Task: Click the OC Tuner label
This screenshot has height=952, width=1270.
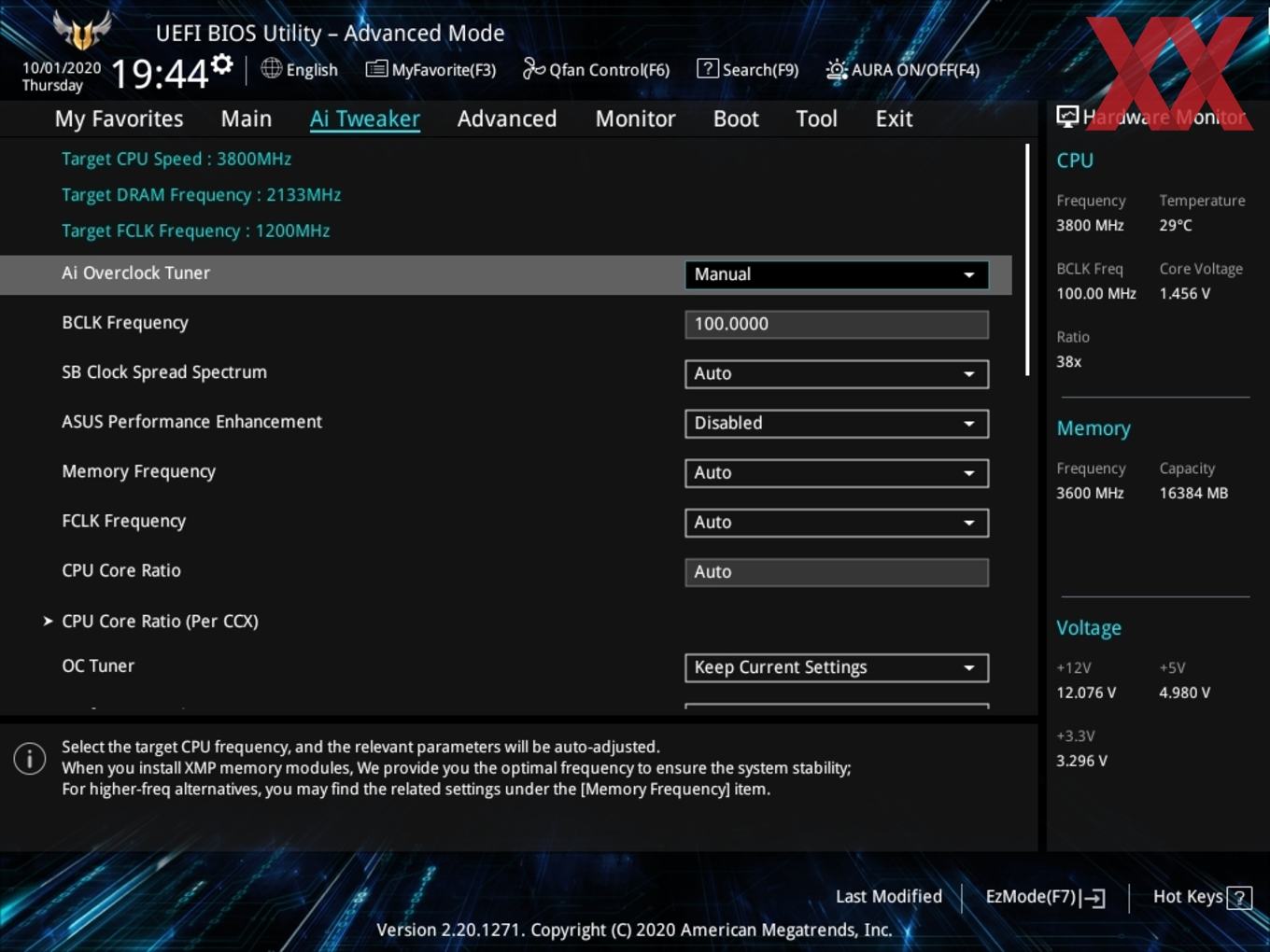Action: tap(98, 665)
